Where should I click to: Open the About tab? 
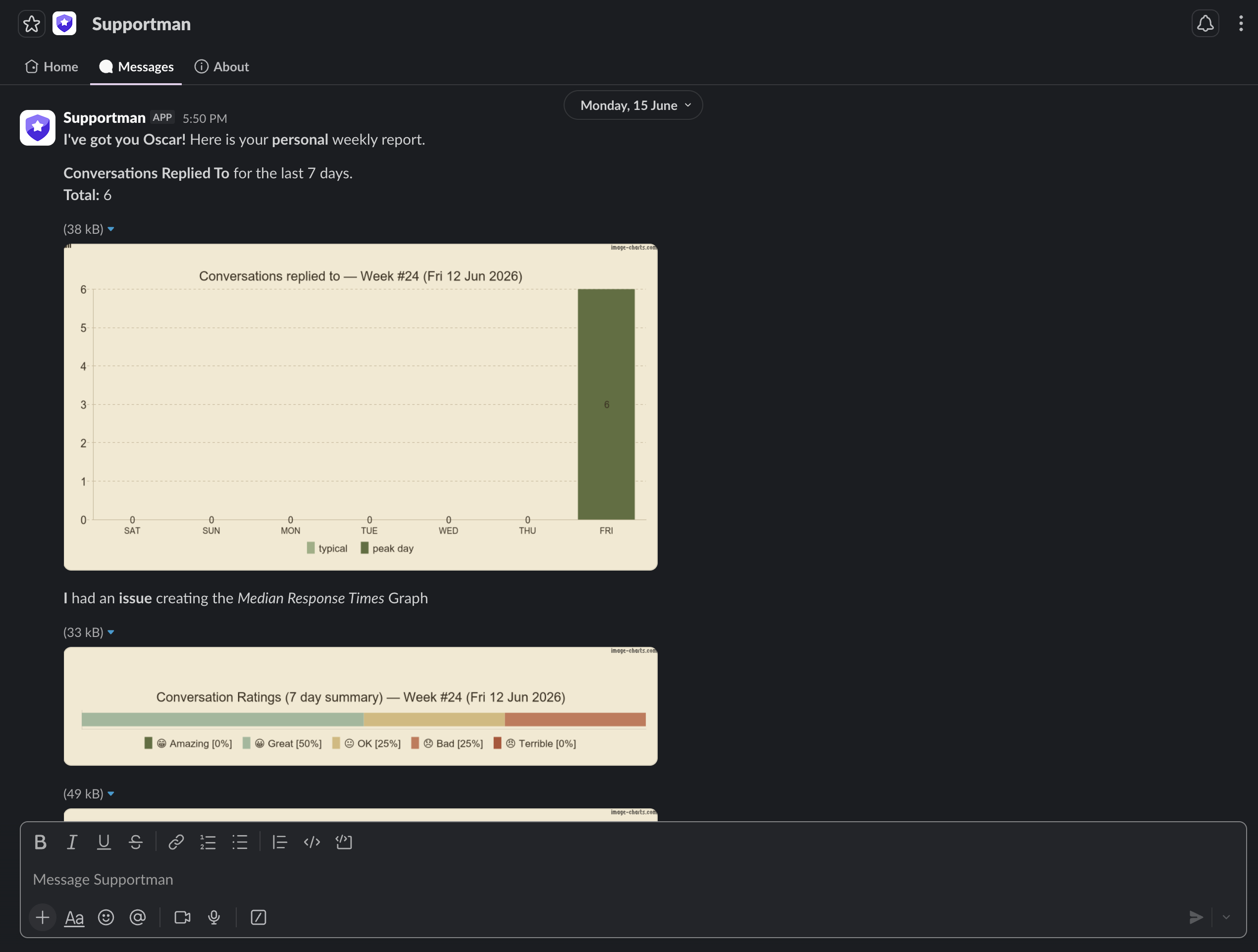coord(222,66)
